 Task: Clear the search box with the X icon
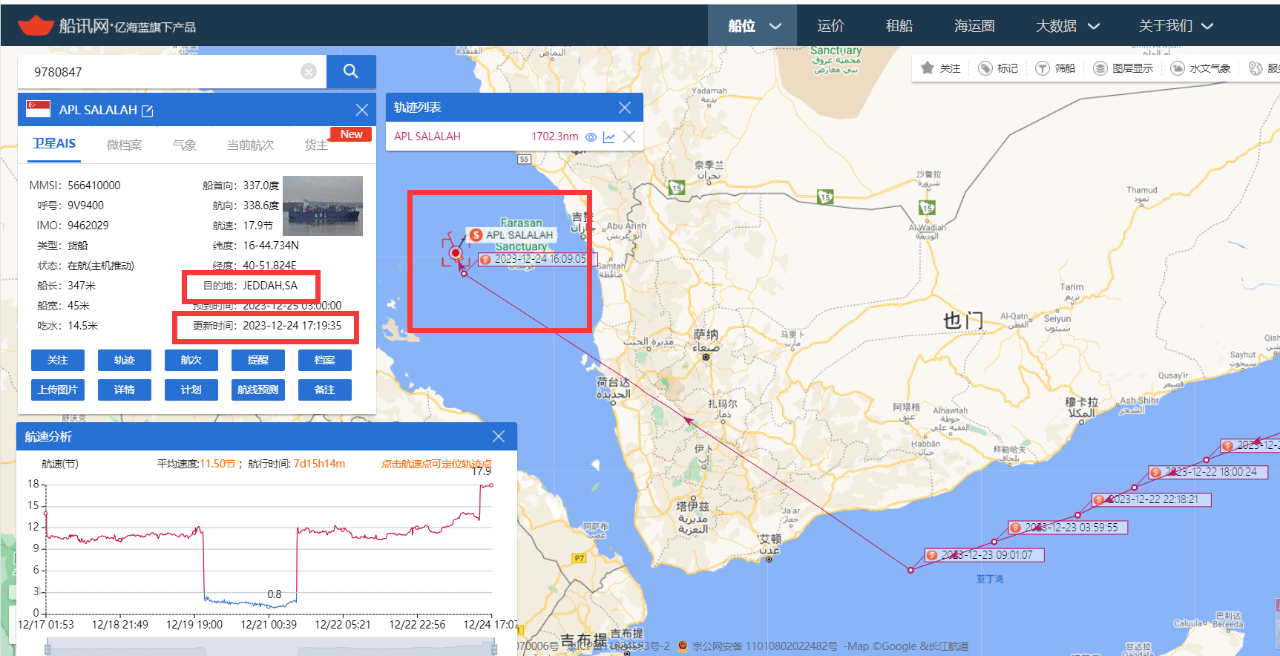[309, 72]
